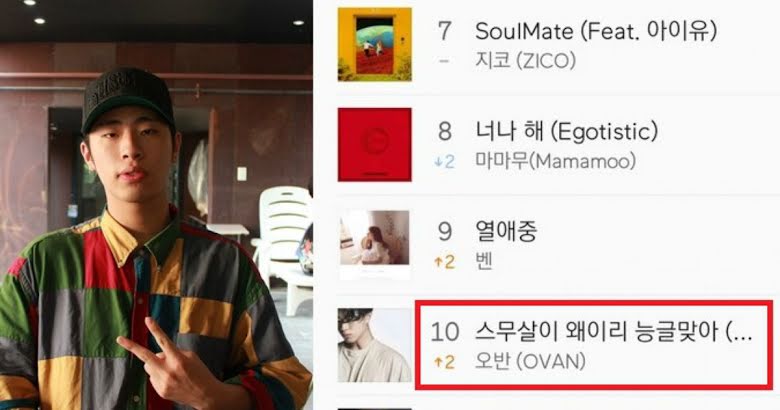
Task: Click the rank number 9
Action: coord(444,231)
